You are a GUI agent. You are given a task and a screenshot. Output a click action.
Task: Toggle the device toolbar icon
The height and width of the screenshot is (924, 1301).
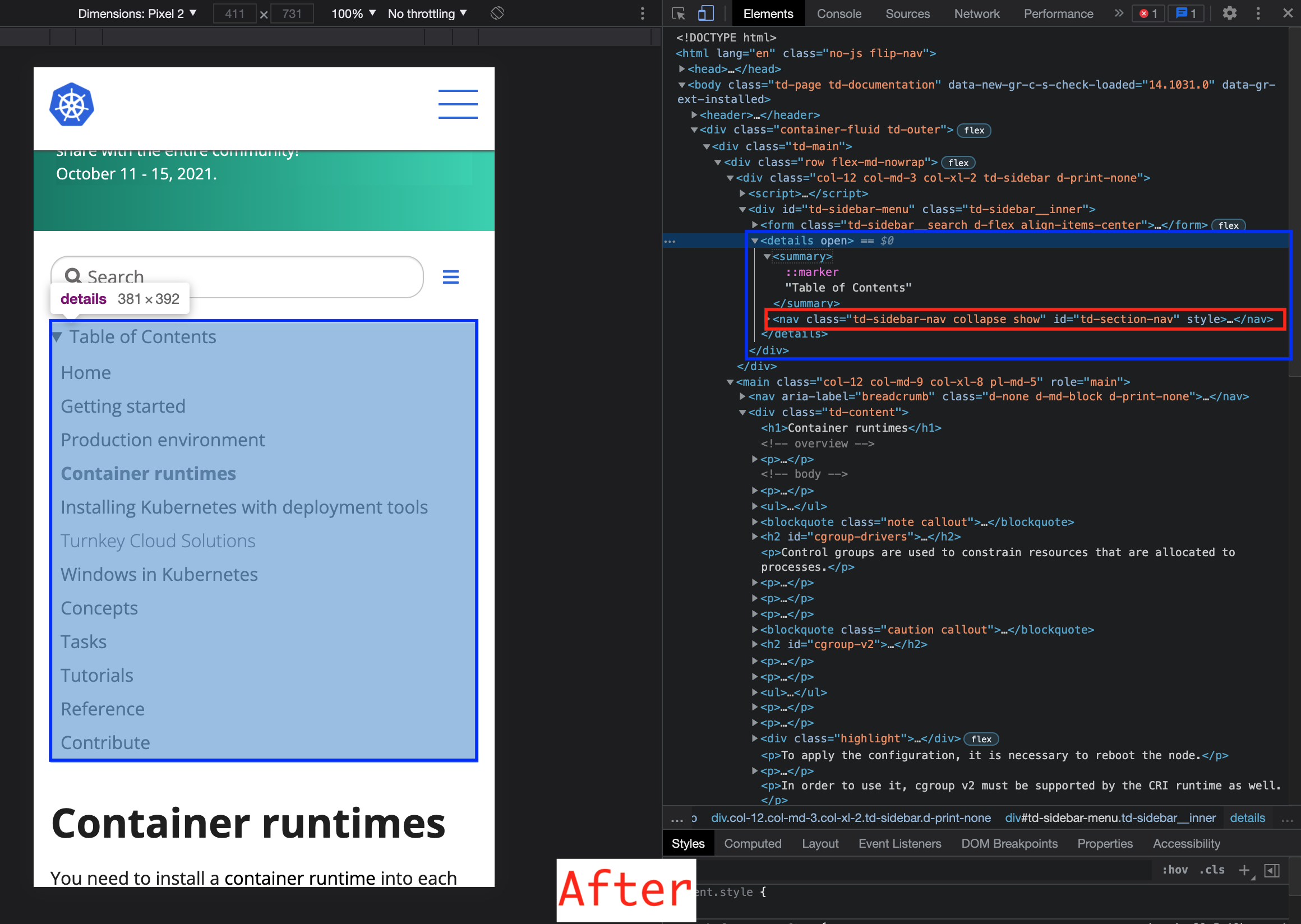(x=705, y=13)
